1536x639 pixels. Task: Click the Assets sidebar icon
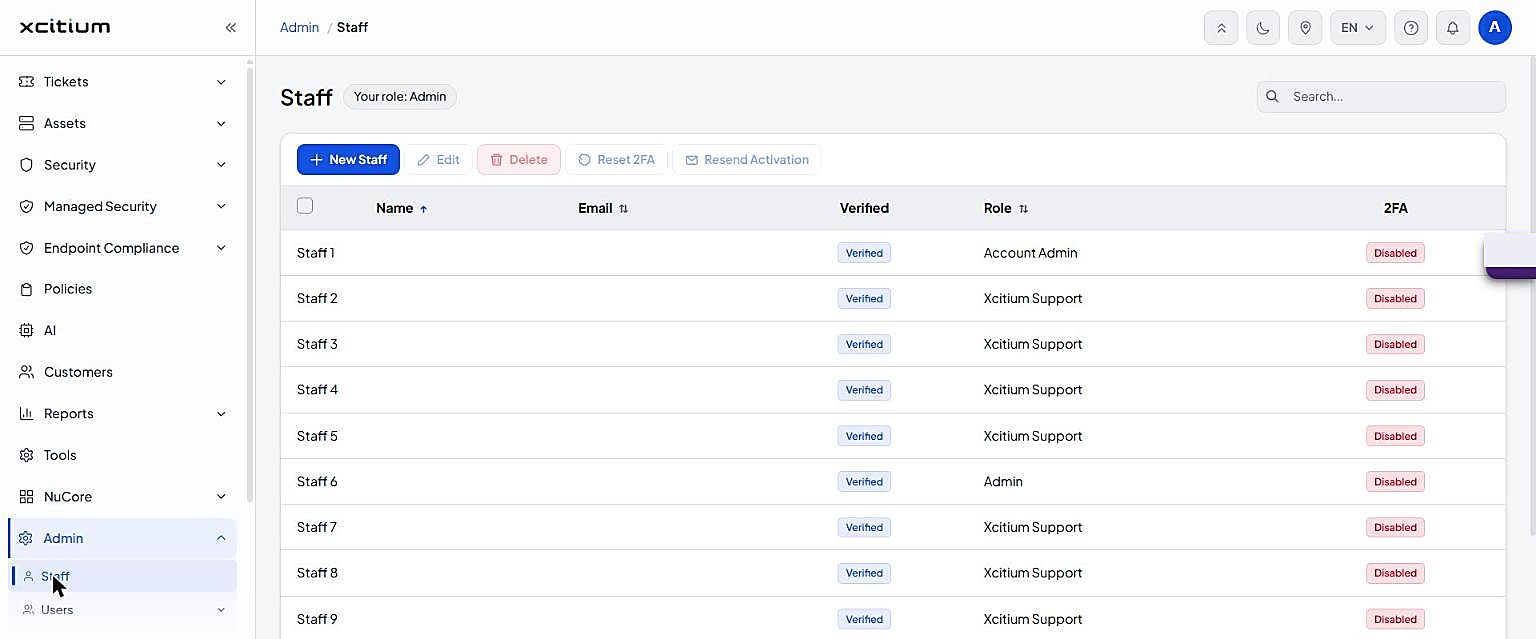point(27,123)
